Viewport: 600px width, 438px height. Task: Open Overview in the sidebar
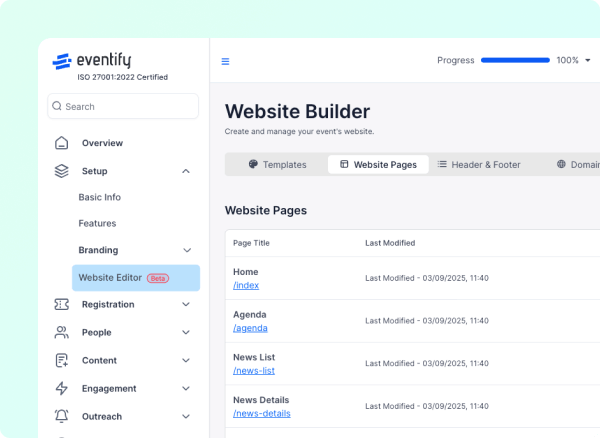tap(102, 143)
